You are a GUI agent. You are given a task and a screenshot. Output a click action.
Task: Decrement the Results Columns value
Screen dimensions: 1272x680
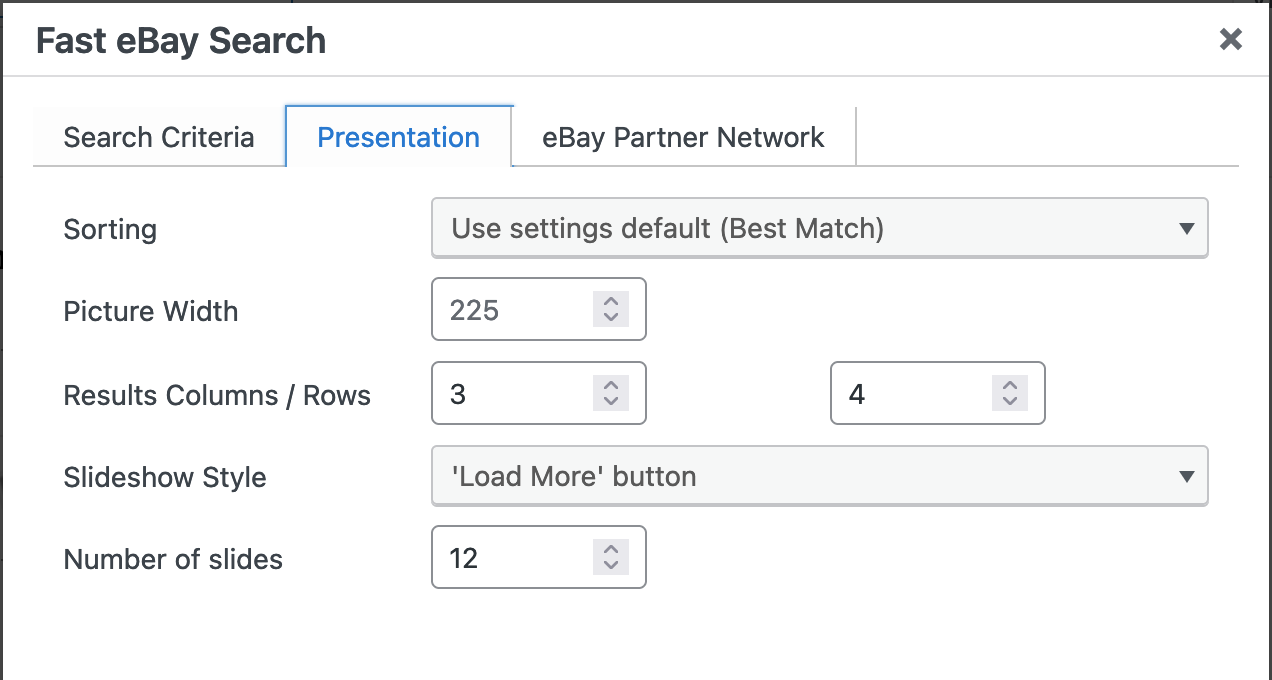click(610, 402)
